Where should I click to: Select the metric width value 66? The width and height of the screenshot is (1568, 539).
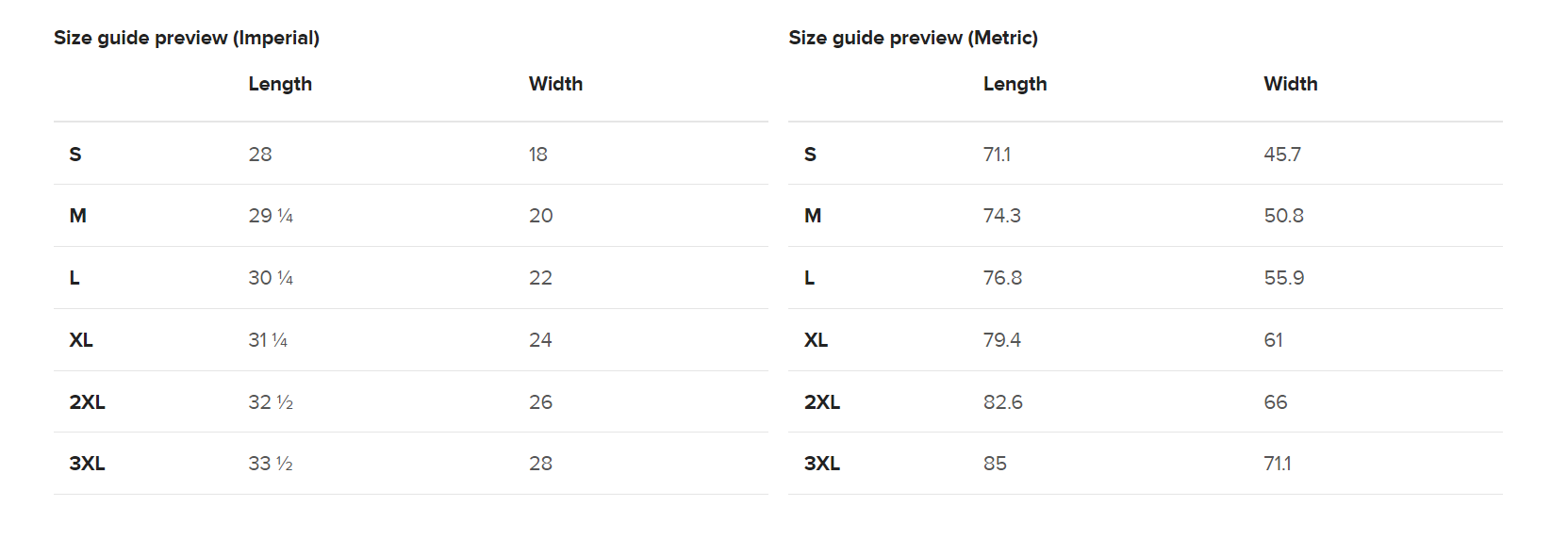[x=1275, y=402]
